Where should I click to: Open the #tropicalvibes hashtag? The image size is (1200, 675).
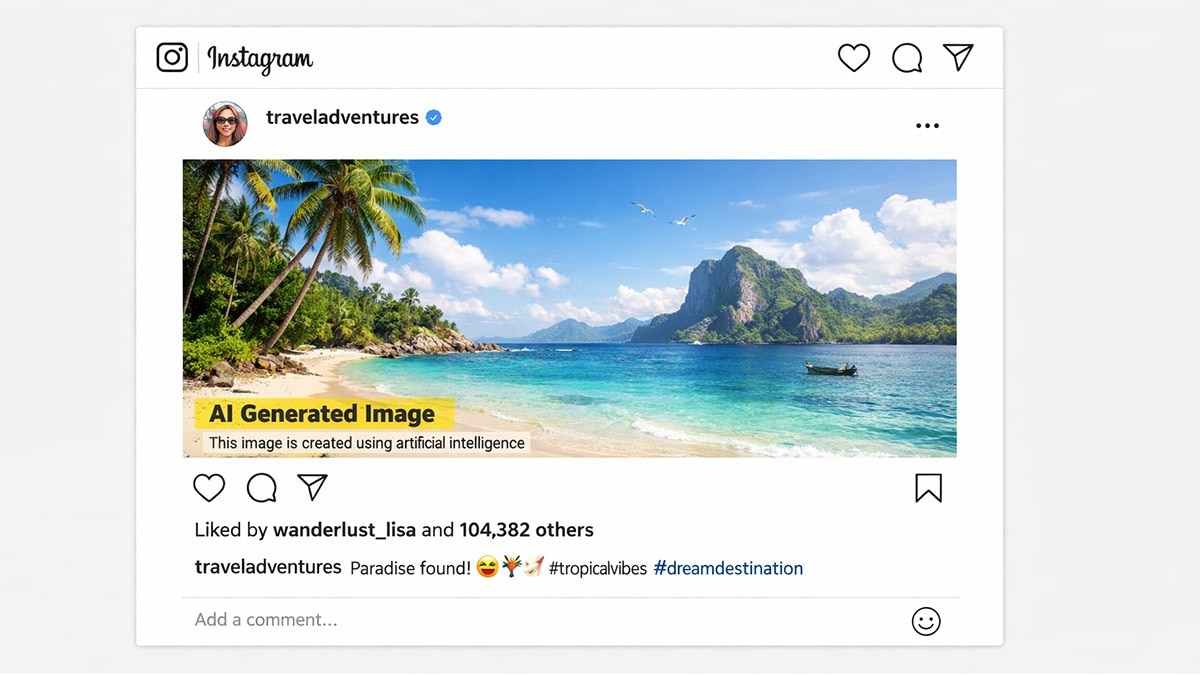click(597, 568)
